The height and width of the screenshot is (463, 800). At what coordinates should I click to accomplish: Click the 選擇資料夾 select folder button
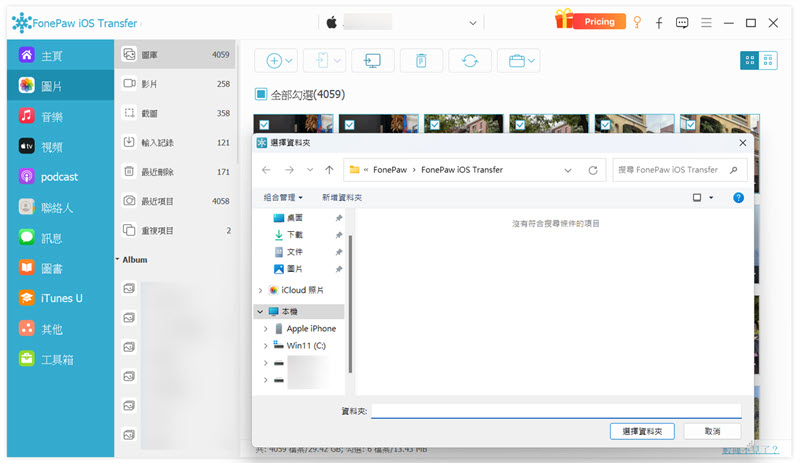tap(642, 431)
